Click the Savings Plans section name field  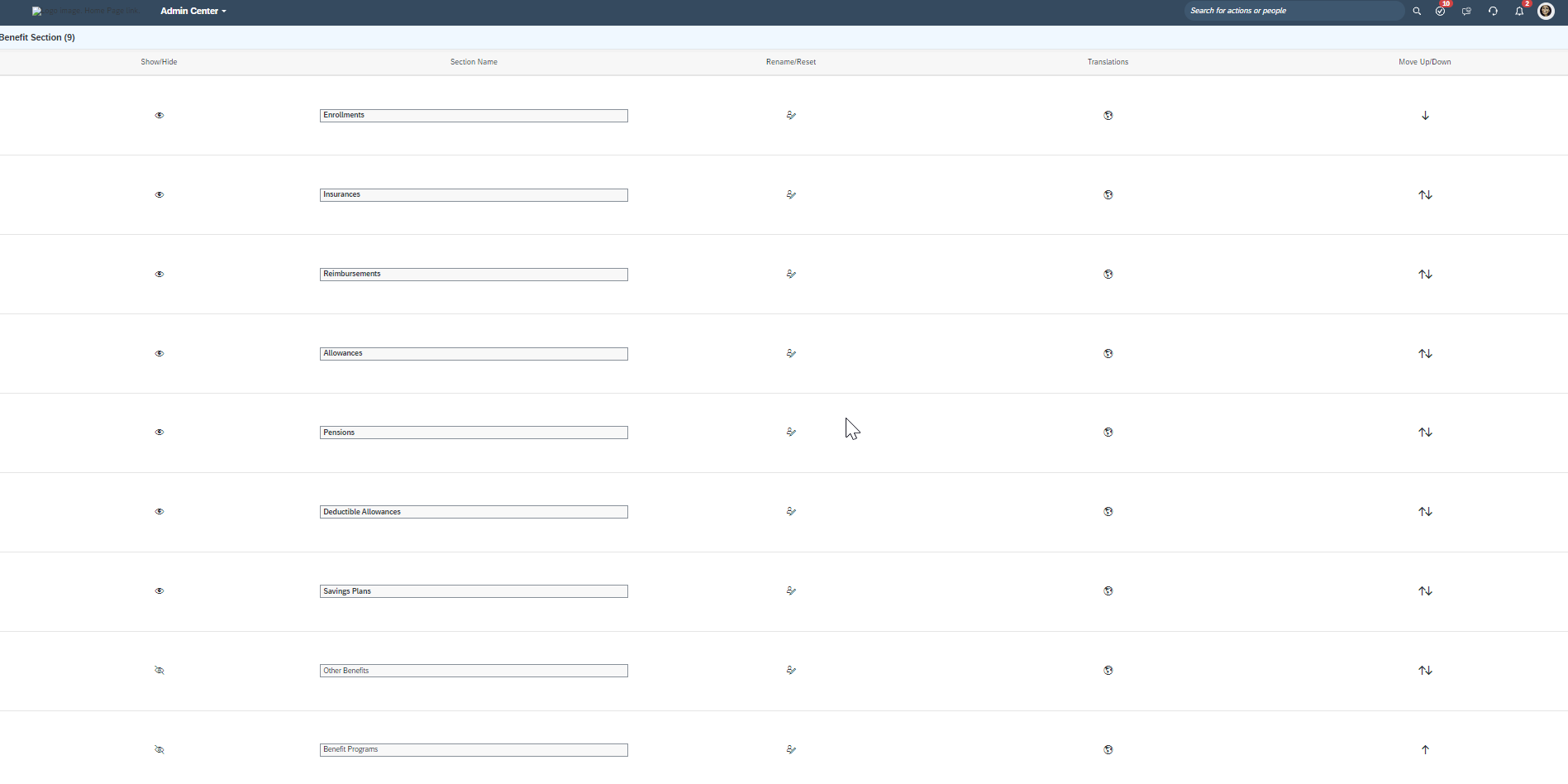click(x=474, y=591)
